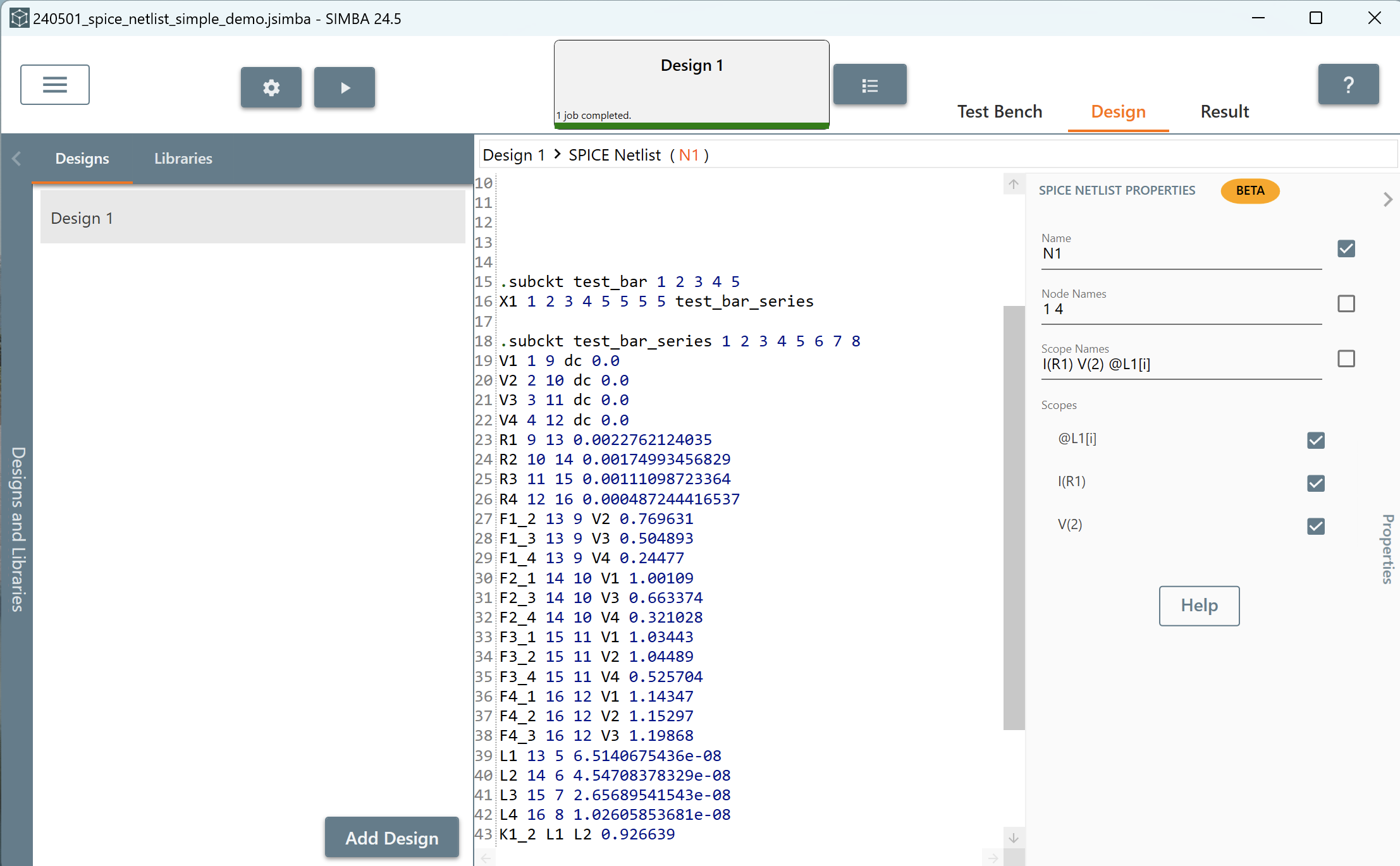The height and width of the screenshot is (866, 1400).
Task: Click netlist line 'R4 12 16 0.000487244416537'
Action: click(x=620, y=499)
